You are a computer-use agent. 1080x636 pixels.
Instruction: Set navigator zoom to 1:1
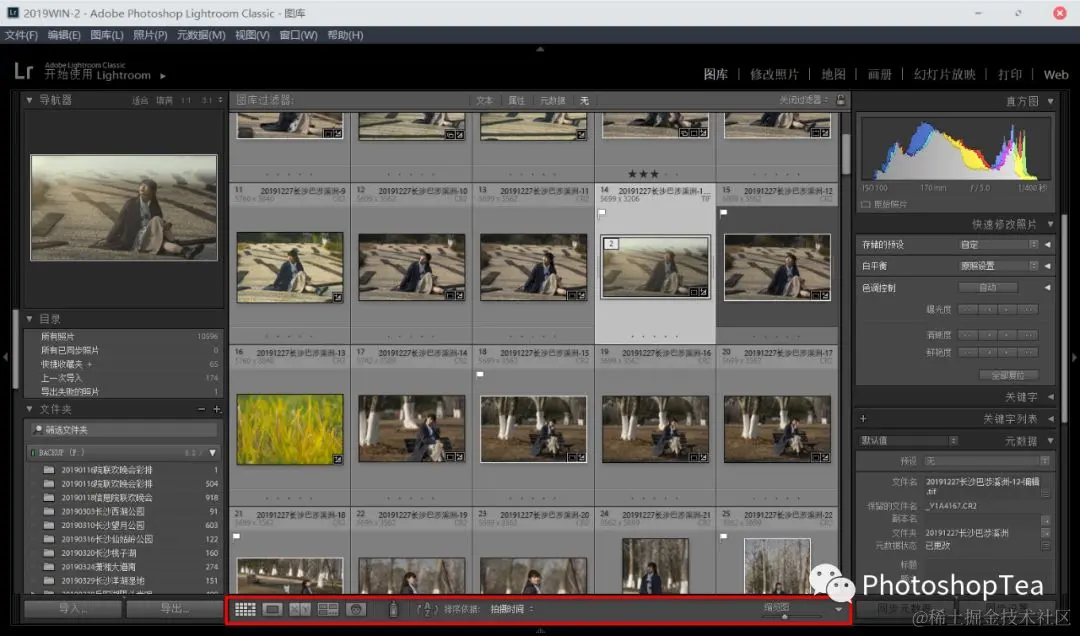pyautogui.click(x=186, y=101)
